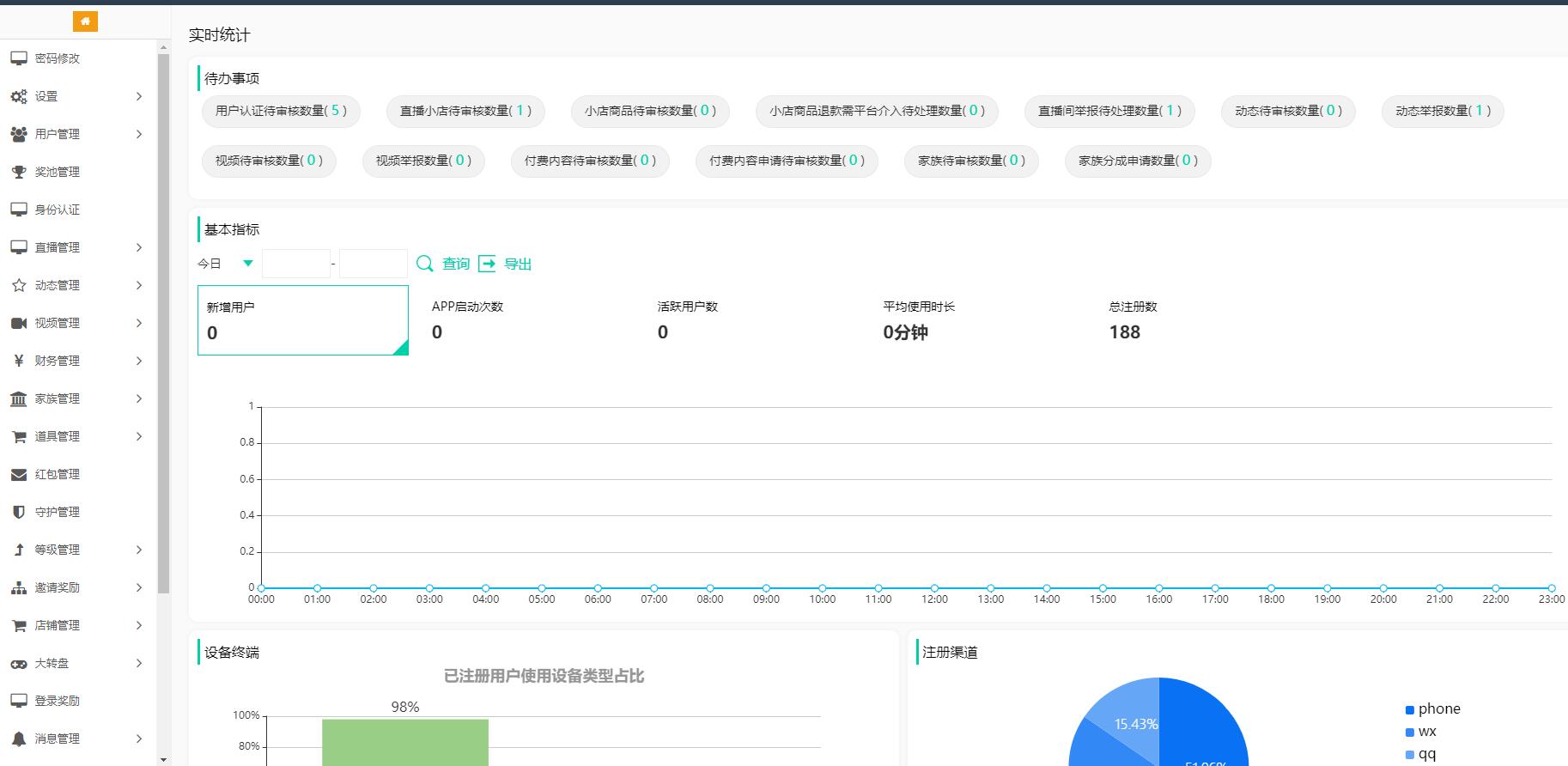The image size is (1568, 766).
Task: Click the orange home icon
Action: click(85, 21)
